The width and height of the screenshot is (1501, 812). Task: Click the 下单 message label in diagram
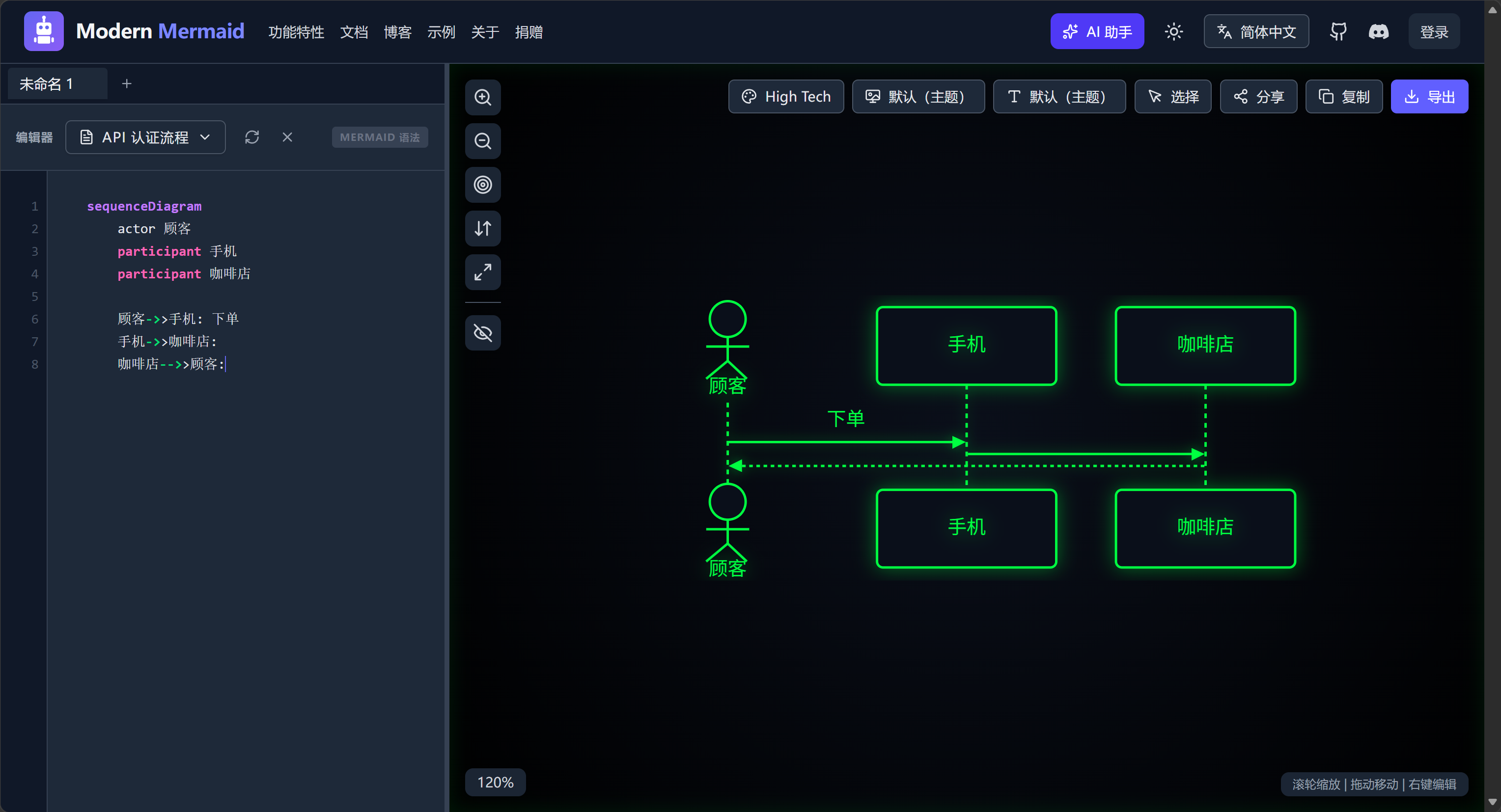tap(845, 418)
